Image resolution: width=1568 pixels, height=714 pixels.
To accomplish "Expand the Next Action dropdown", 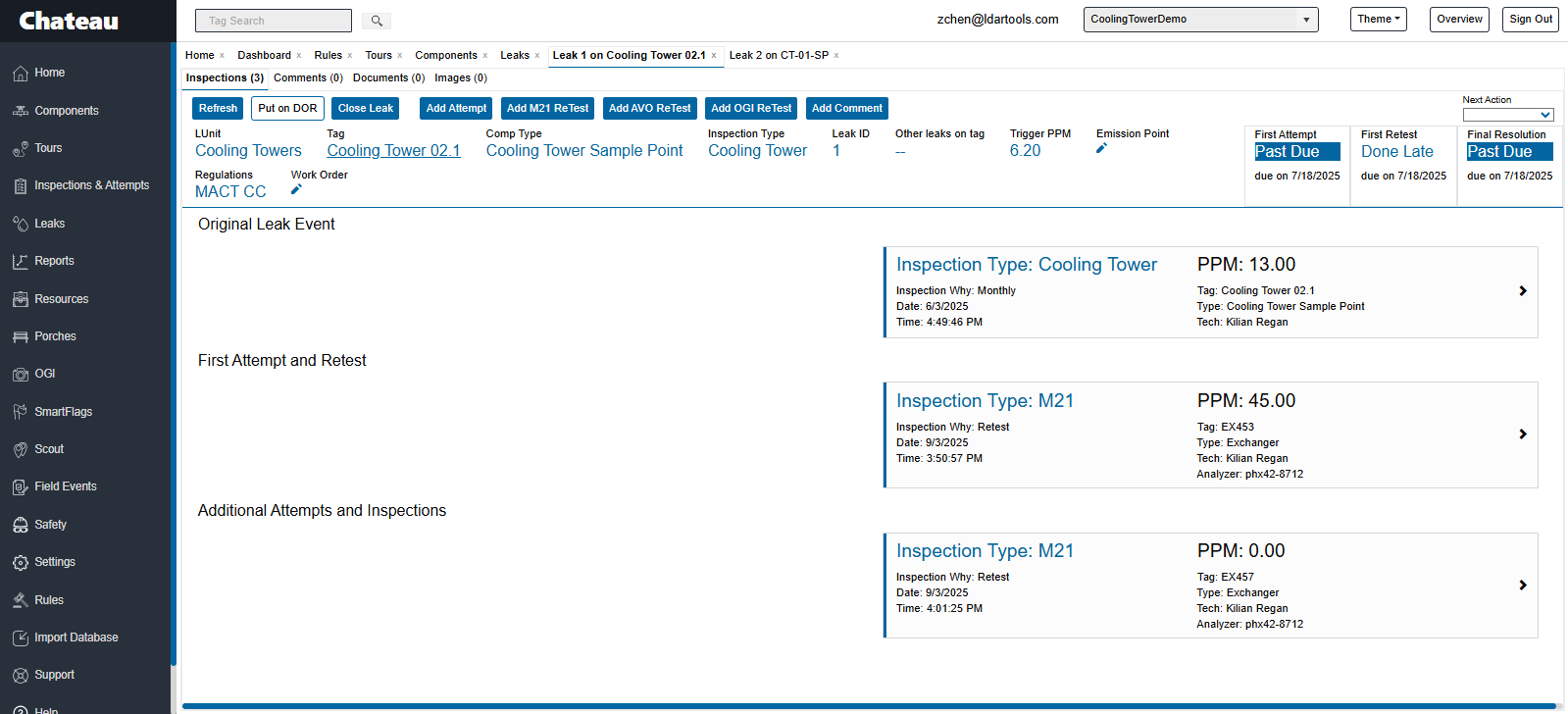I will pyautogui.click(x=1507, y=115).
